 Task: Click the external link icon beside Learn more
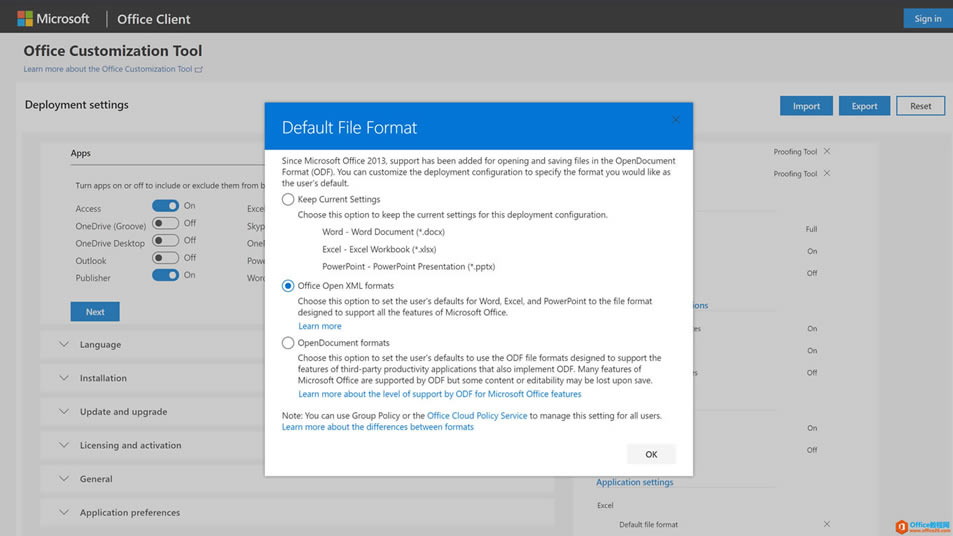click(199, 70)
